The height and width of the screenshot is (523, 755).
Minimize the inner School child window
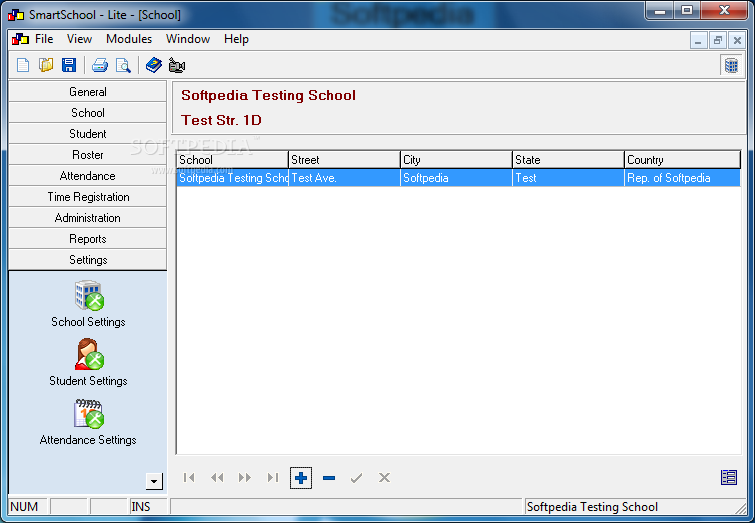pos(698,40)
